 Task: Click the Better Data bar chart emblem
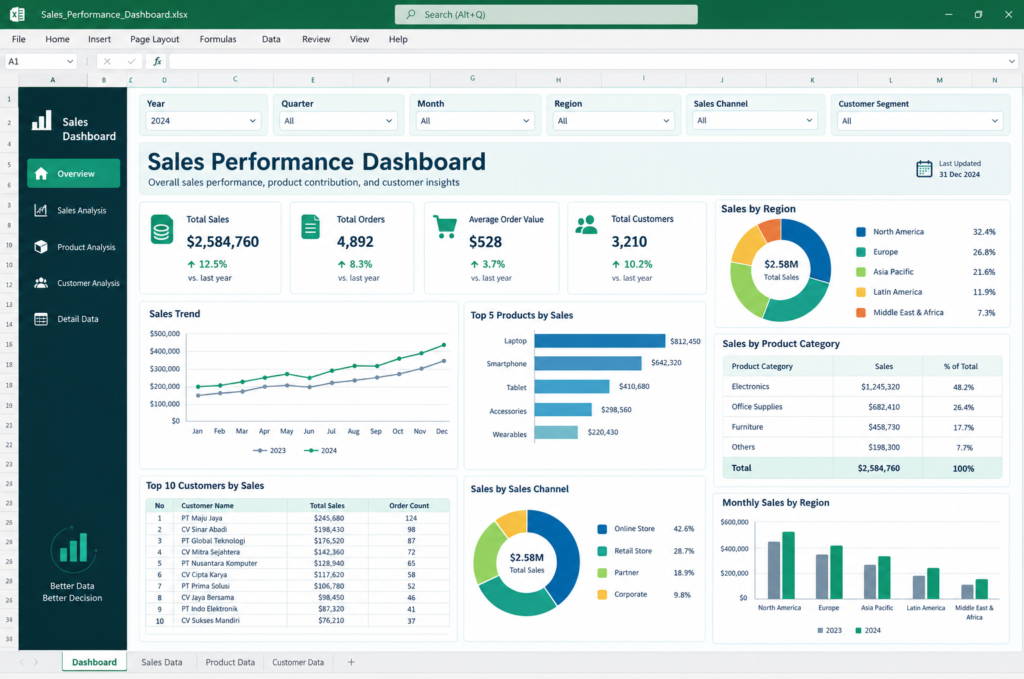point(73,550)
